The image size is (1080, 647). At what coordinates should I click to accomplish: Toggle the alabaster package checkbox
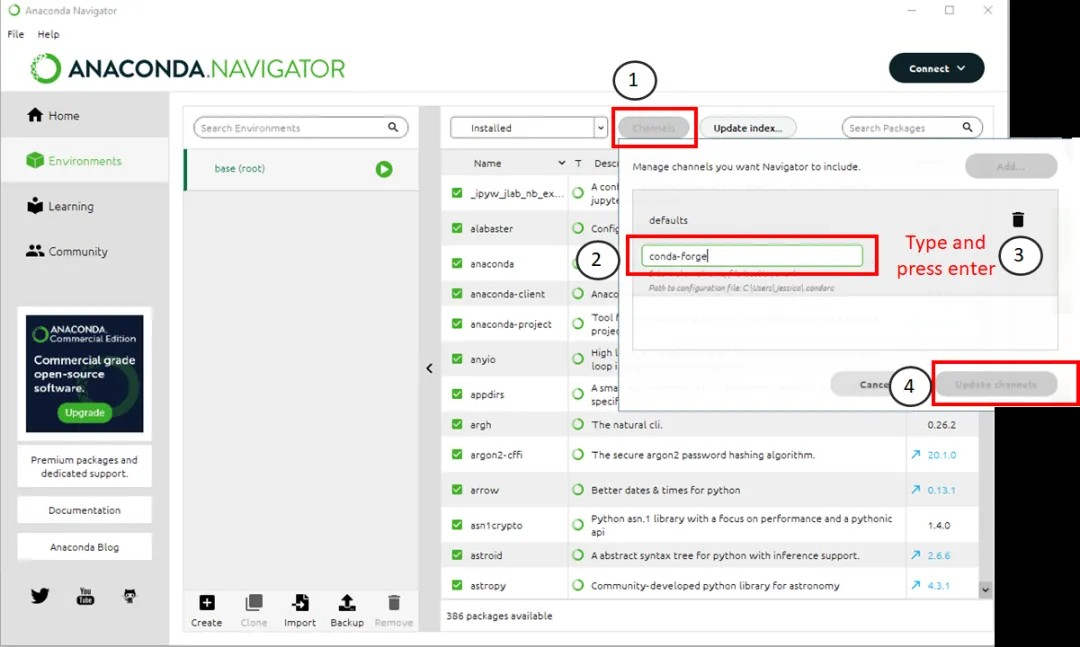click(457, 228)
